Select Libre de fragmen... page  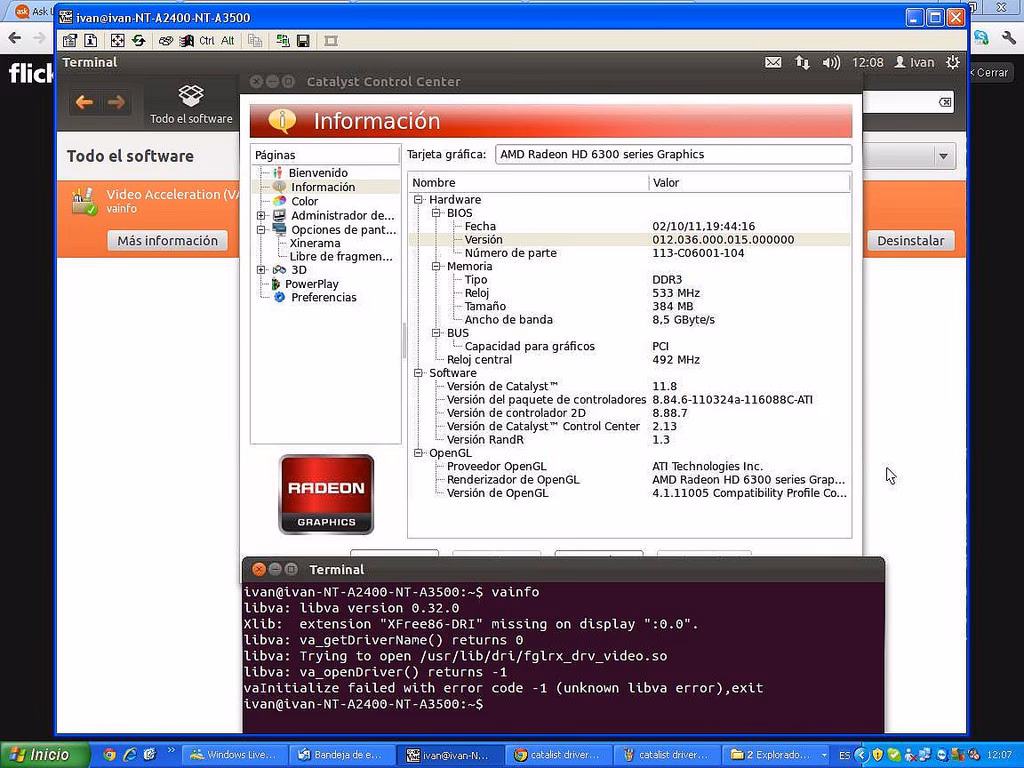point(341,257)
